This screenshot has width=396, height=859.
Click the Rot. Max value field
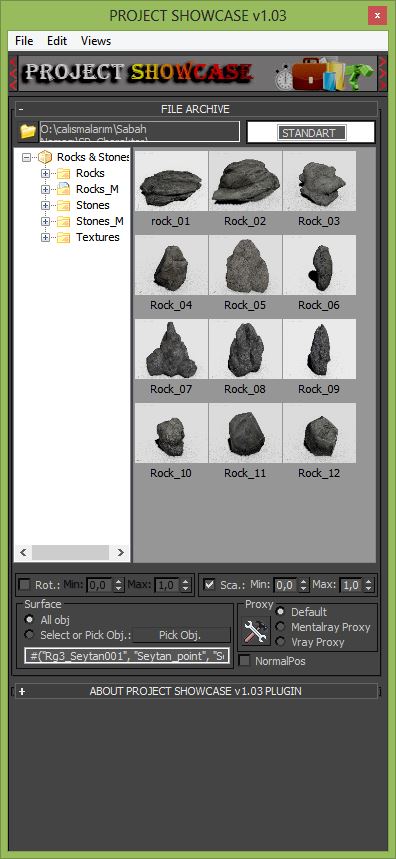coord(167,585)
